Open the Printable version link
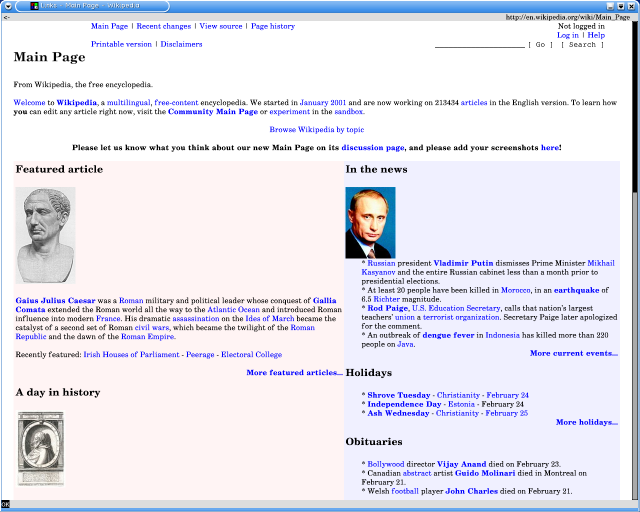This screenshot has height=512, width=640. [x=121, y=44]
